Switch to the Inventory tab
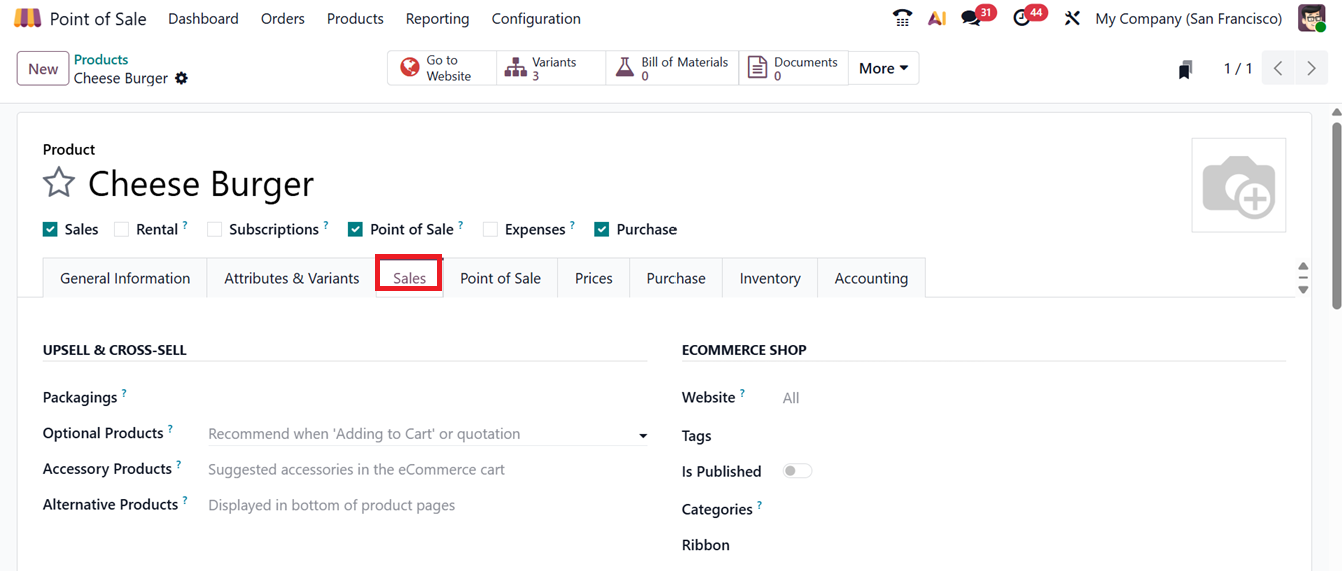This screenshot has width=1342, height=571. [770, 278]
